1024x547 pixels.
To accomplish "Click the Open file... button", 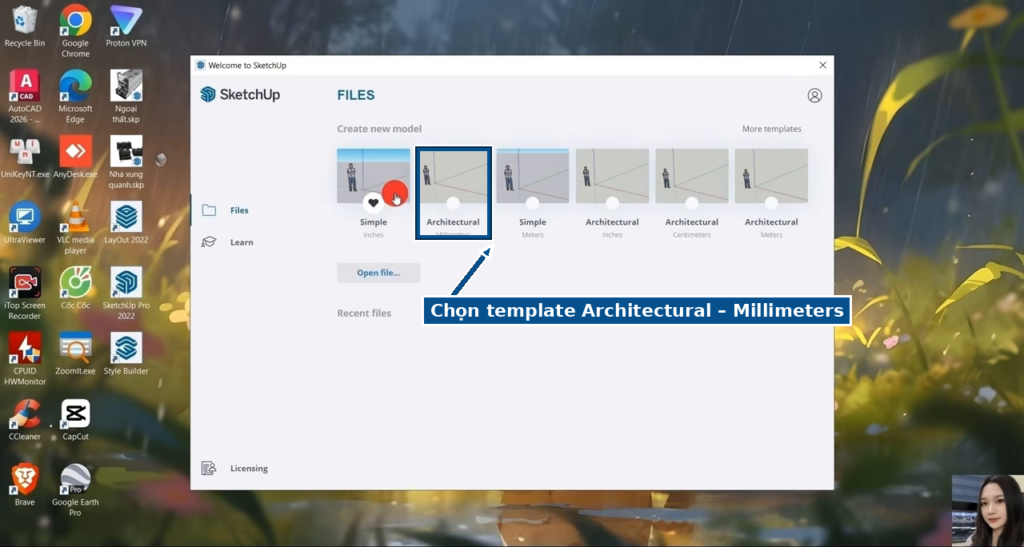I will pyautogui.click(x=378, y=273).
